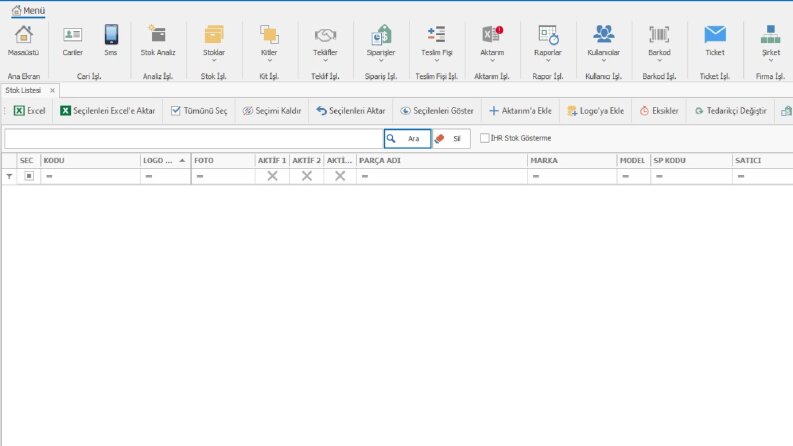Click the filter row funnel icon
This screenshot has width=793, height=446.
coord(9,176)
